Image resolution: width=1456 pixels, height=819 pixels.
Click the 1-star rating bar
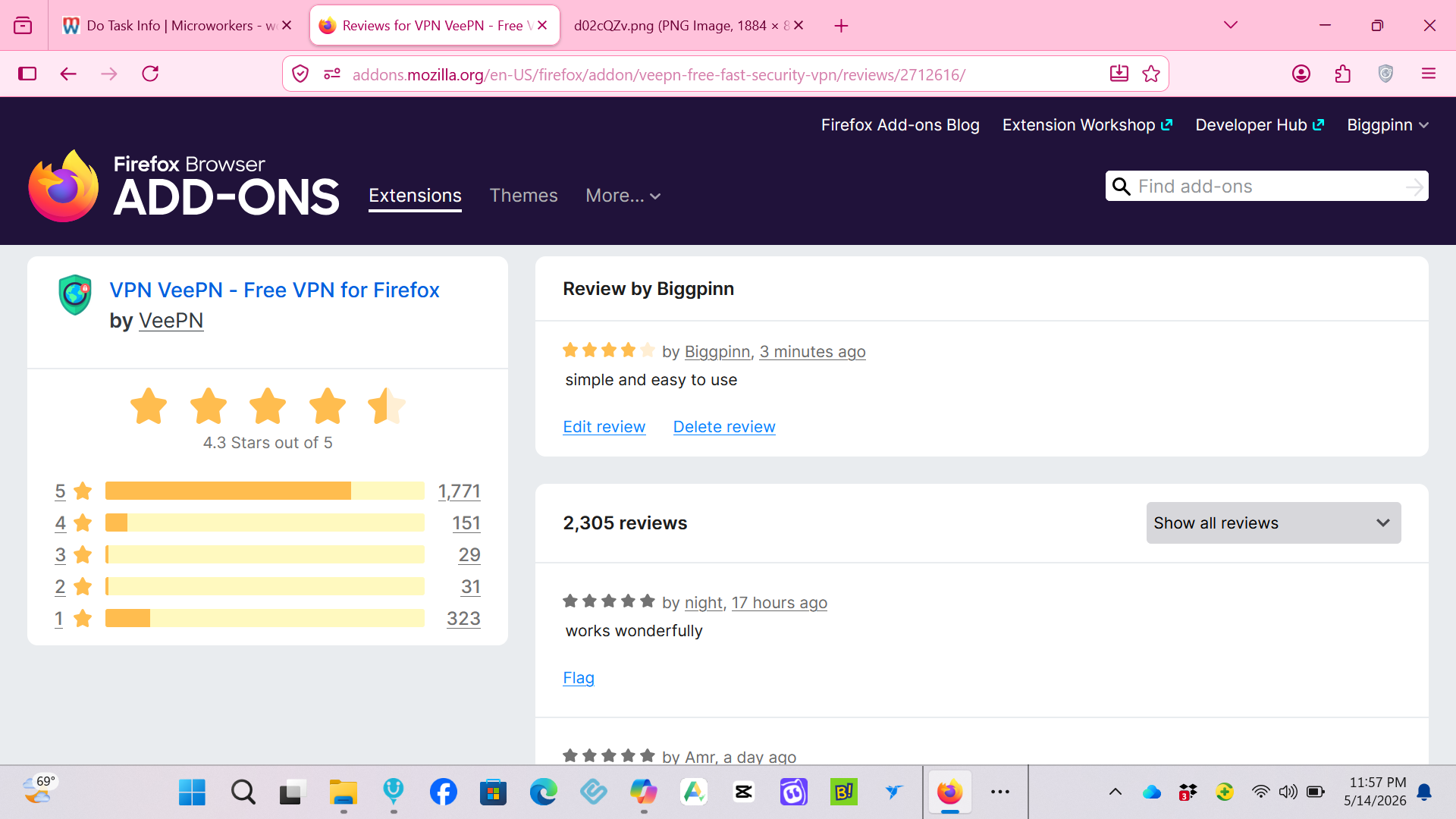(265, 618)
